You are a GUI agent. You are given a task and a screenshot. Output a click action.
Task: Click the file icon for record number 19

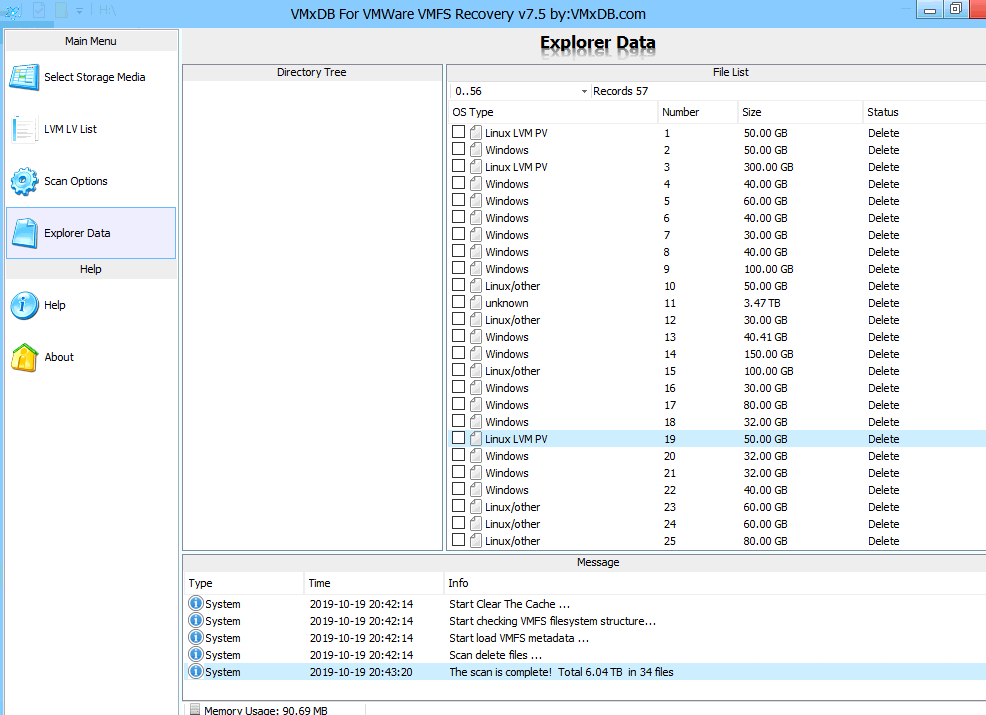pos(475,438)
